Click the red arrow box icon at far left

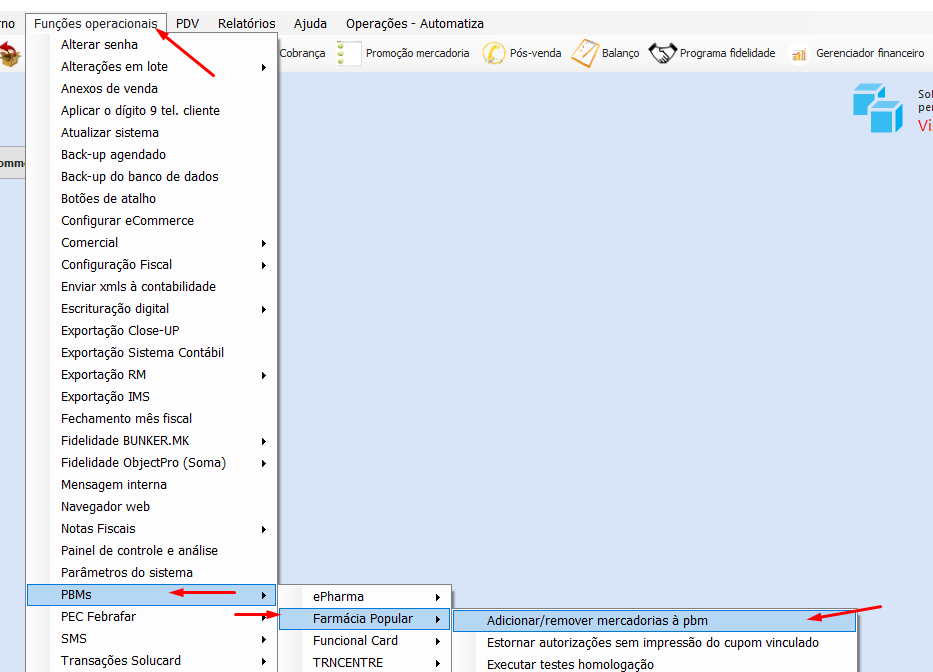tap(10, 54)
